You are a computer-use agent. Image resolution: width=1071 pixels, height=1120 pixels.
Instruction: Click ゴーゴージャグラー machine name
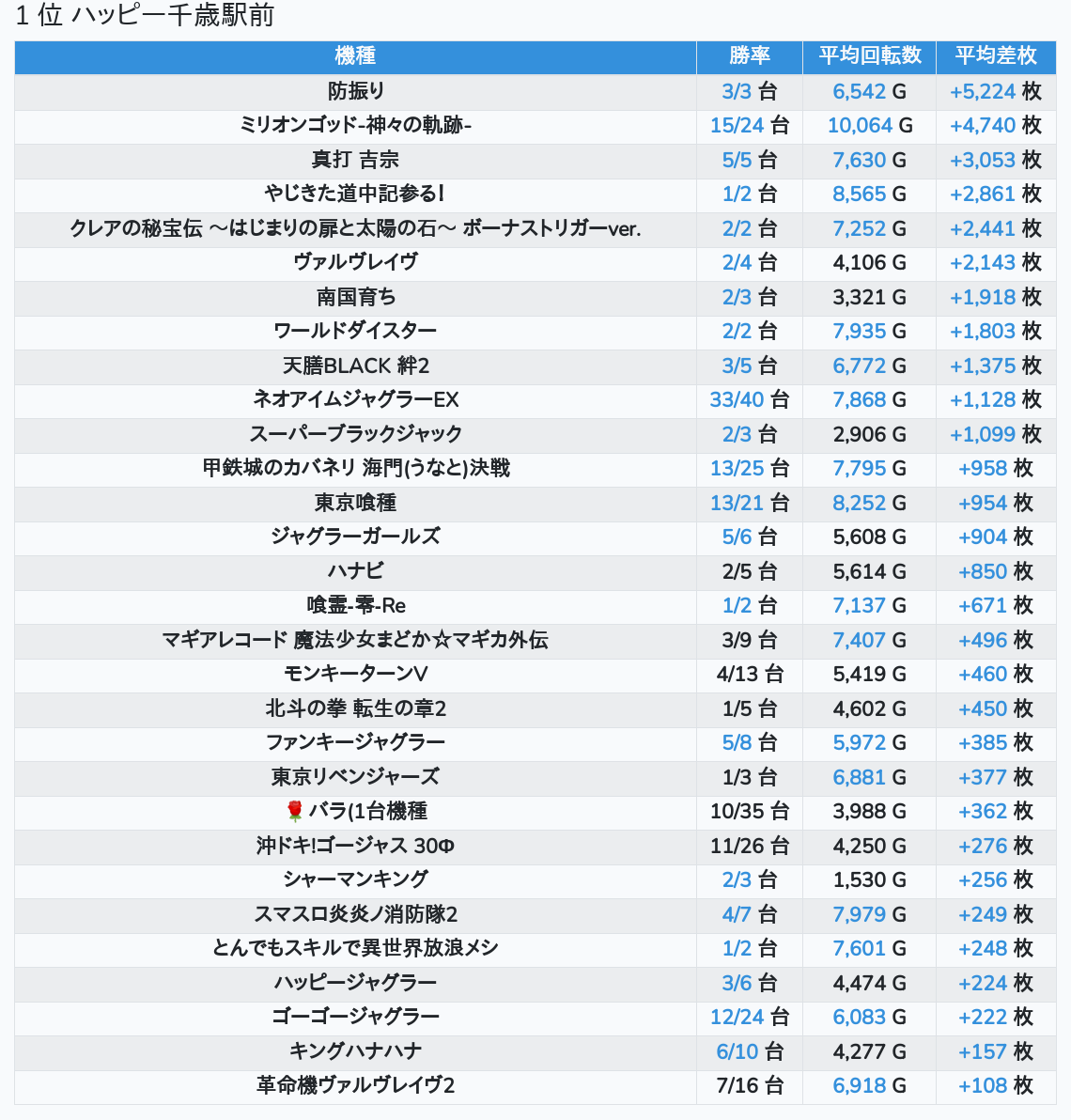tap(355, 1017)
